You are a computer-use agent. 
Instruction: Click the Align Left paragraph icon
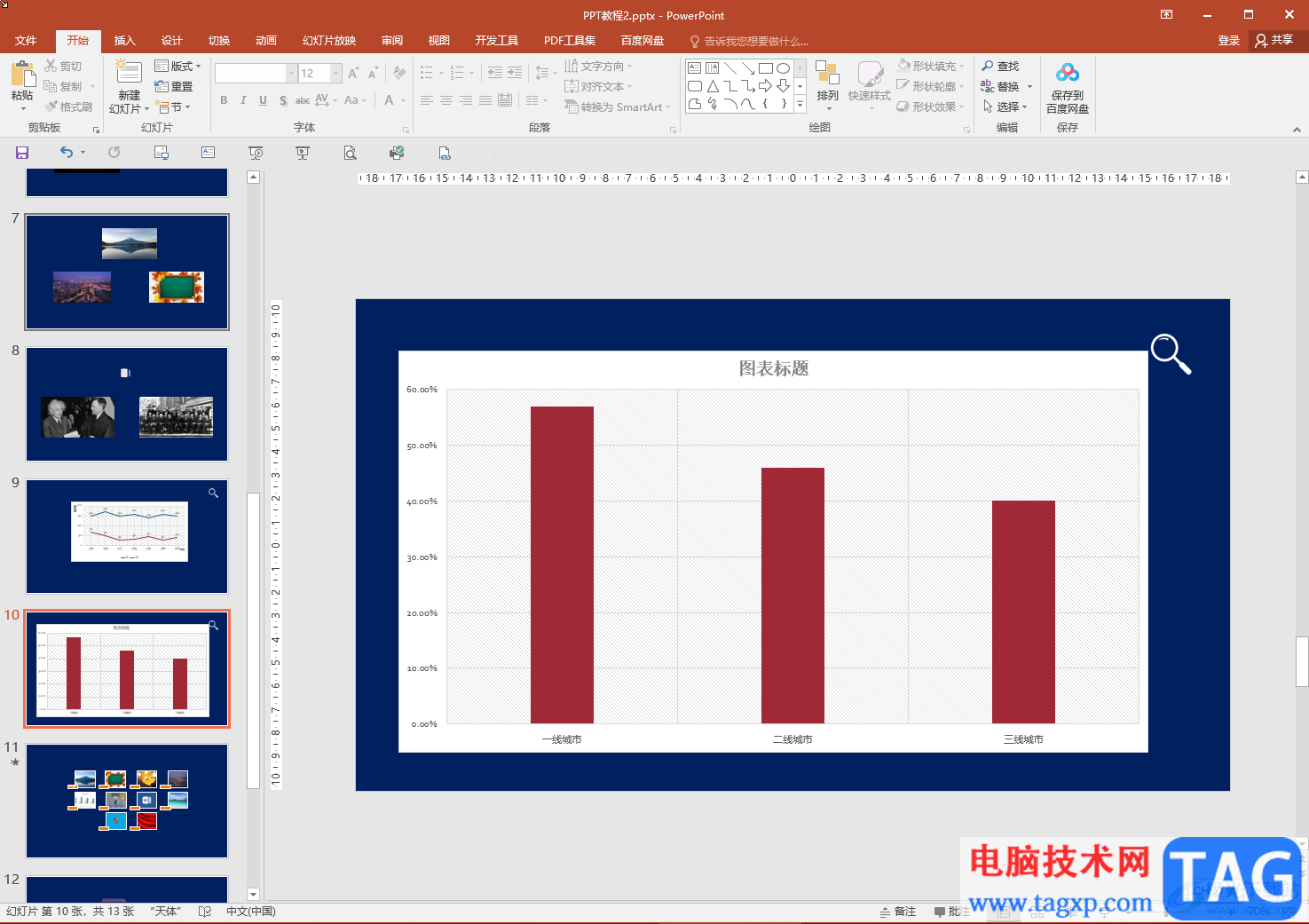click(427, 100)
